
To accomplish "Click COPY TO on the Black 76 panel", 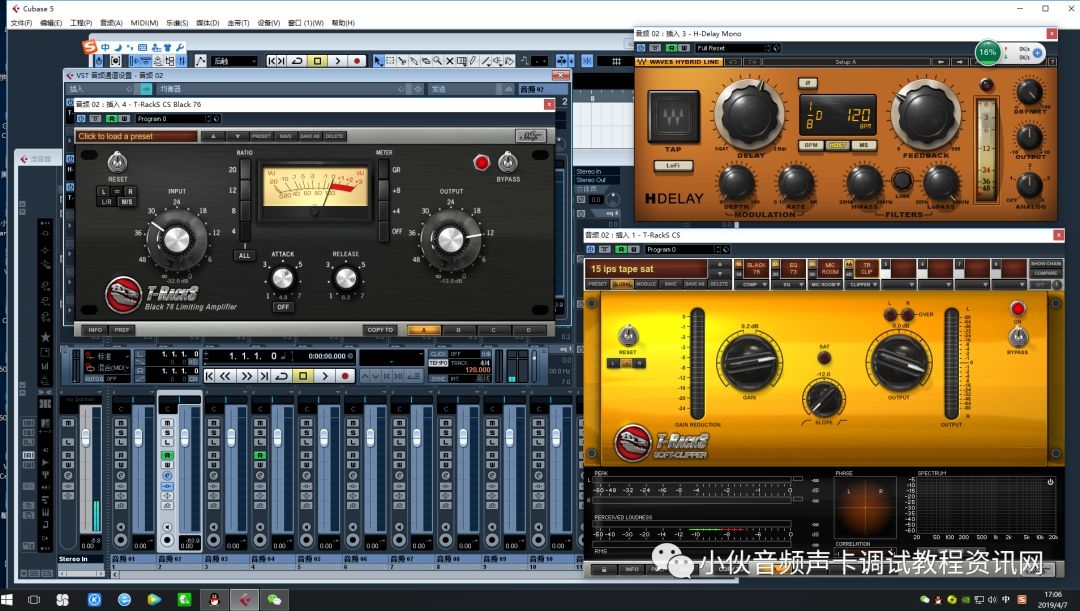I will (x=380, y=330).
